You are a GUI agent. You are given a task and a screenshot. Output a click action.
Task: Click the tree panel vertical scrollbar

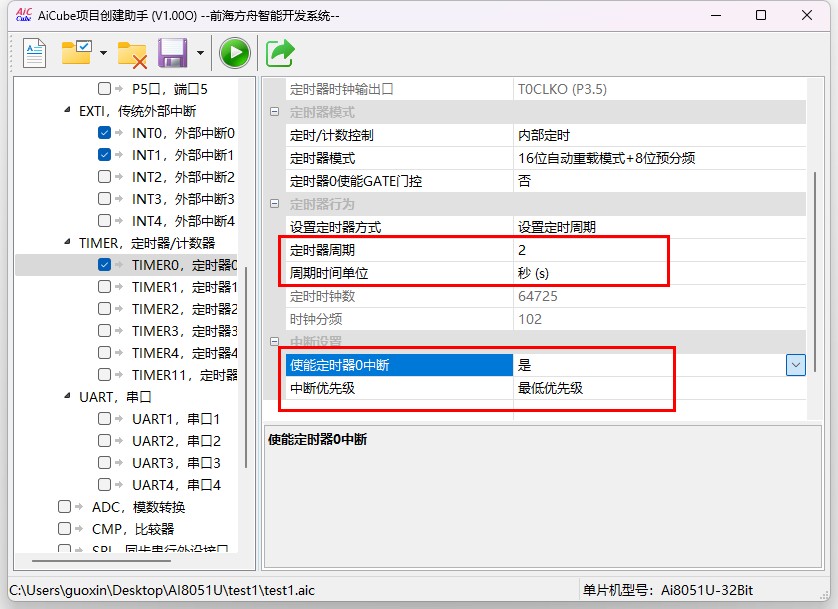click(x=246, y=366)
